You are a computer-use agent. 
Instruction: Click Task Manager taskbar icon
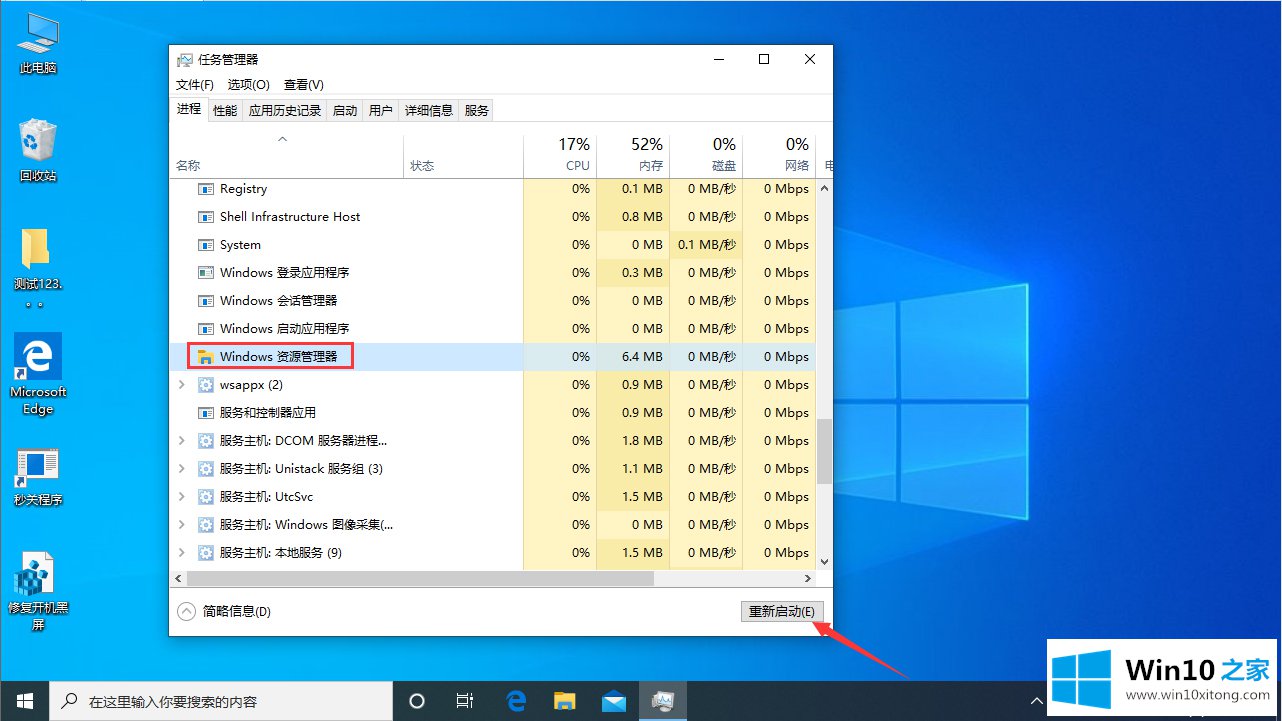pyautogui.click(x=663, y=701)
